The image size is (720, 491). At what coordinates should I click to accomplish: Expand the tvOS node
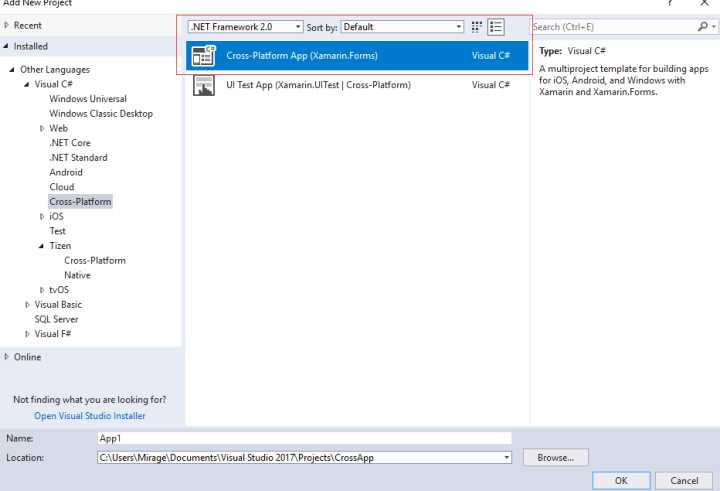point(42,290)
